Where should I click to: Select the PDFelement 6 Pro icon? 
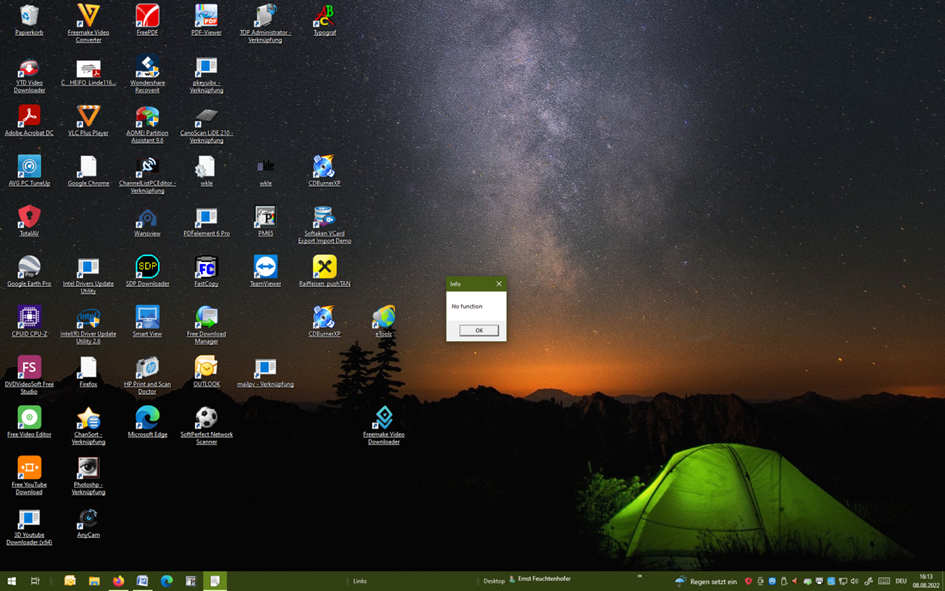click(x=206, y=222)
